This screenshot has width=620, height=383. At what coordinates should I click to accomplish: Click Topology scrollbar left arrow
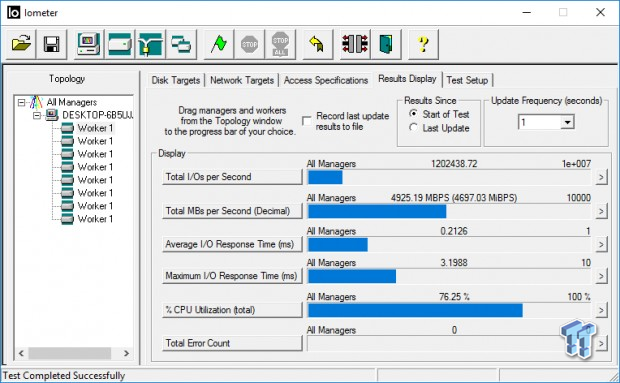point(22,353)
